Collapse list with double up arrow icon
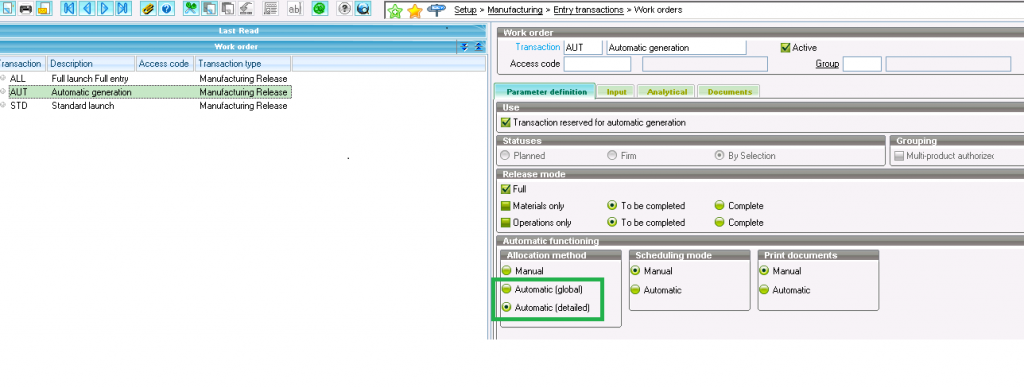The width and height of the screenshot is (1024, 388). coord(478,46)
